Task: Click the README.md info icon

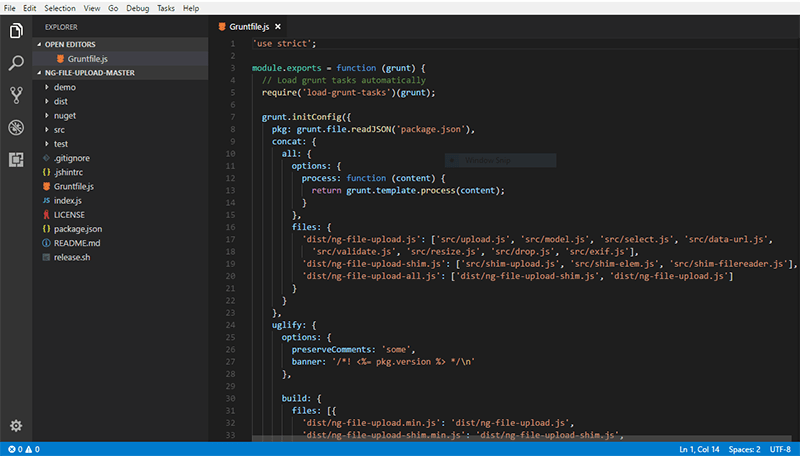Action: tap(46, 243)
